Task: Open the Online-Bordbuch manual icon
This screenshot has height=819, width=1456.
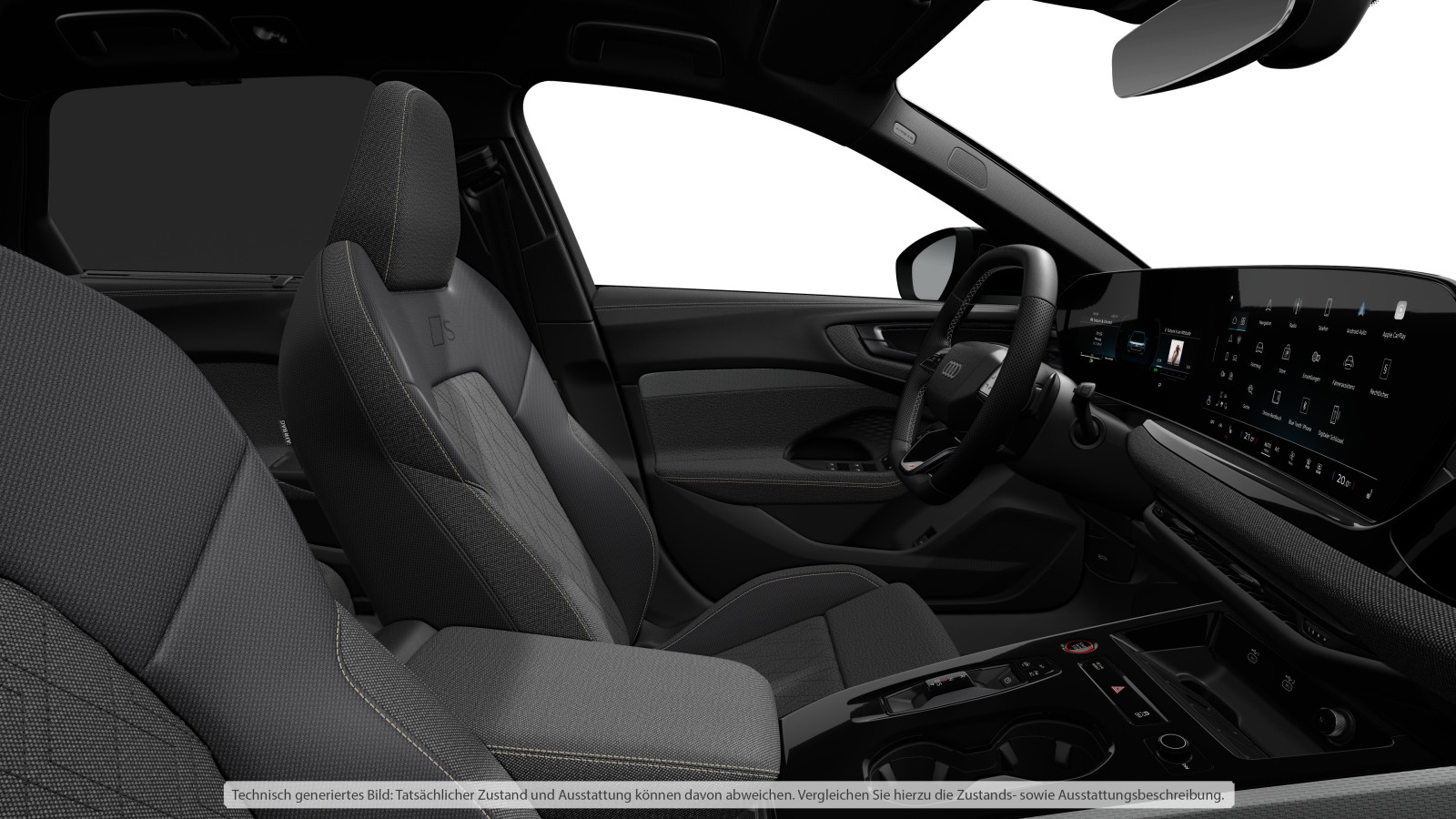Action: point(1276,397)
